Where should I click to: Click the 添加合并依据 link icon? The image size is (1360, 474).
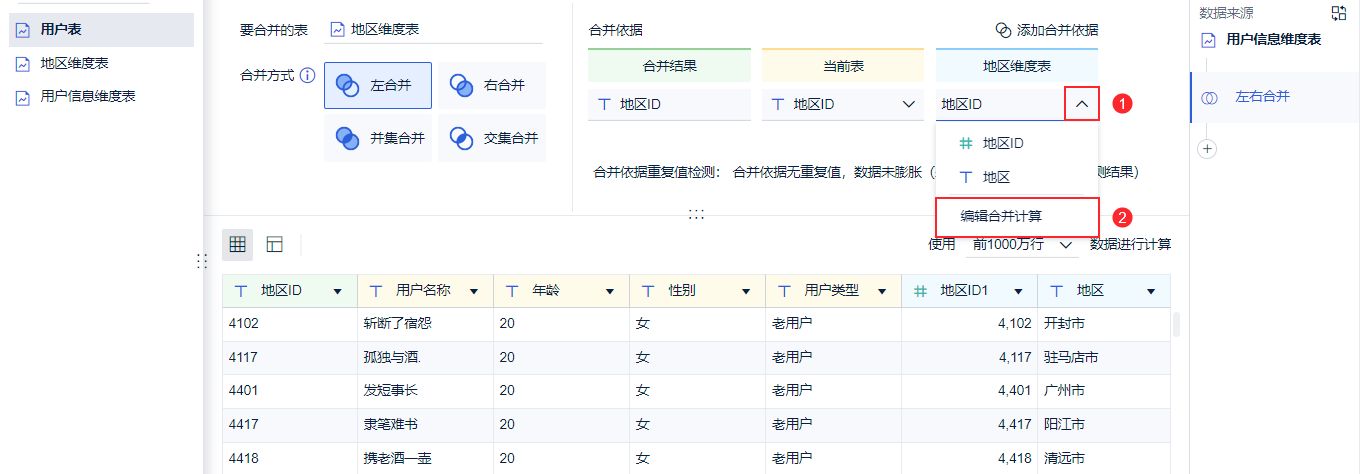tap(1003, 30)
